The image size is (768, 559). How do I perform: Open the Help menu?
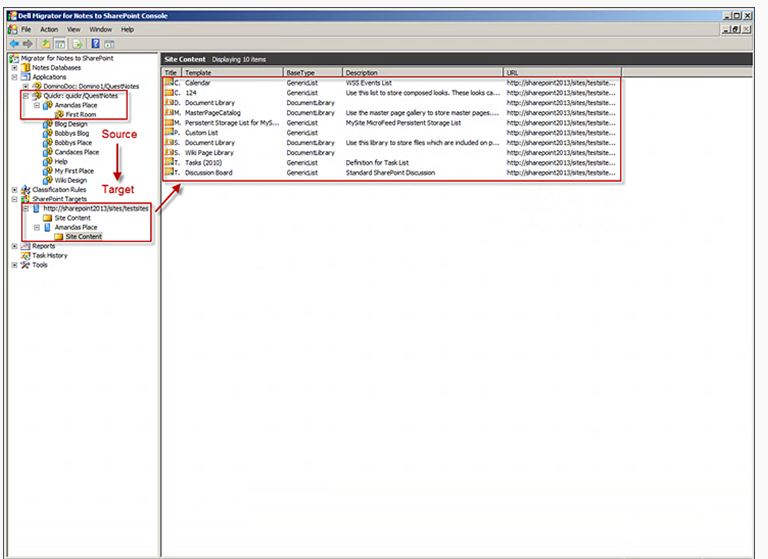127,29
